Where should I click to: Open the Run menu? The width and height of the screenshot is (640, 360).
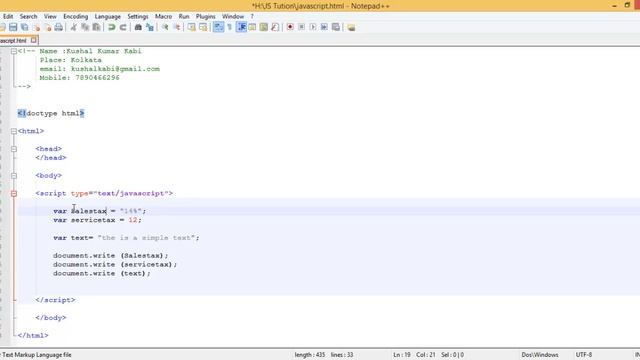184,16
